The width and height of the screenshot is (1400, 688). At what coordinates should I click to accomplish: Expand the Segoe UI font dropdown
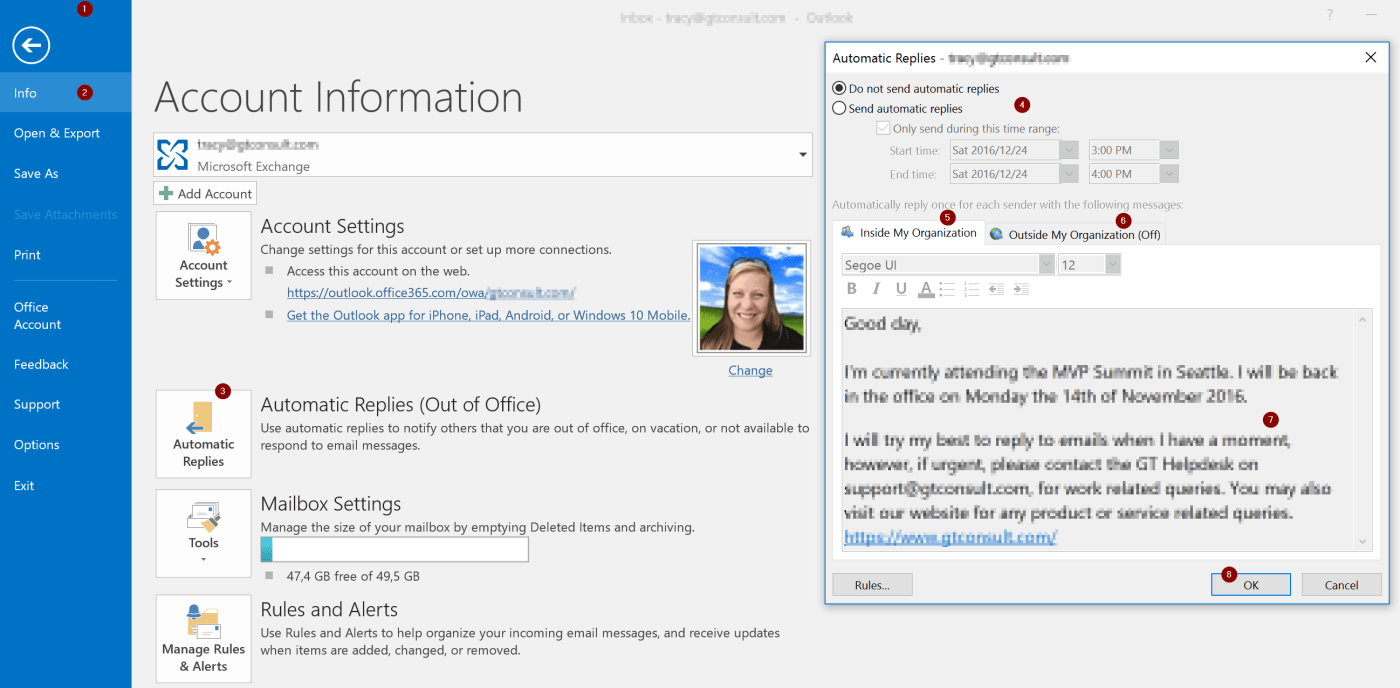click(x=1046, y=265)
